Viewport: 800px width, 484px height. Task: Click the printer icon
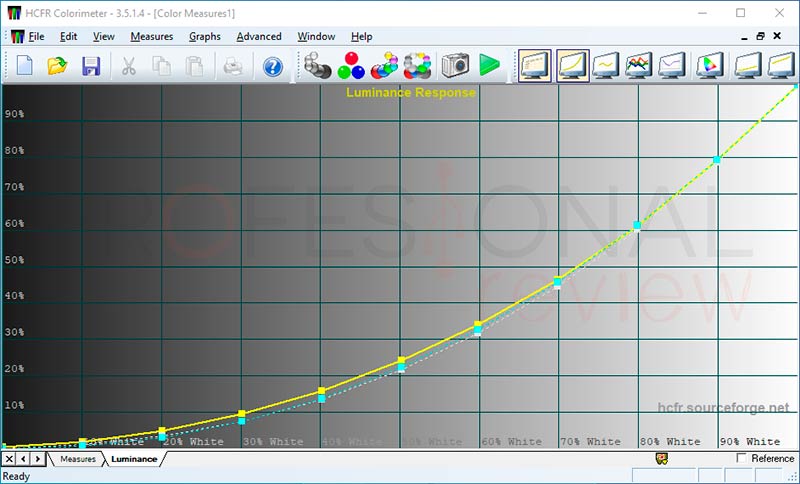coord(234,66)
